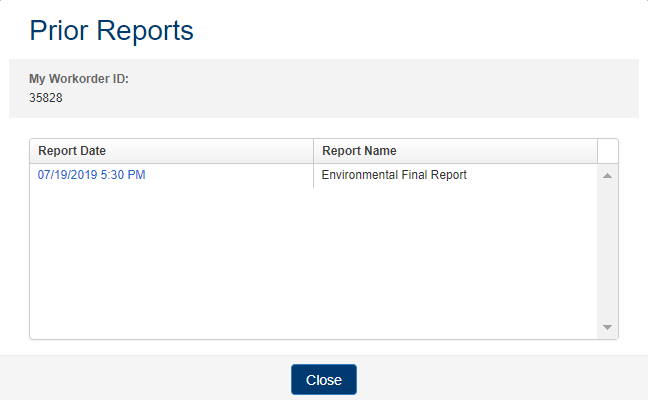The image size is (648, 400).
Task: Click the gray workorder info panel background
Action: coord(400,90)
